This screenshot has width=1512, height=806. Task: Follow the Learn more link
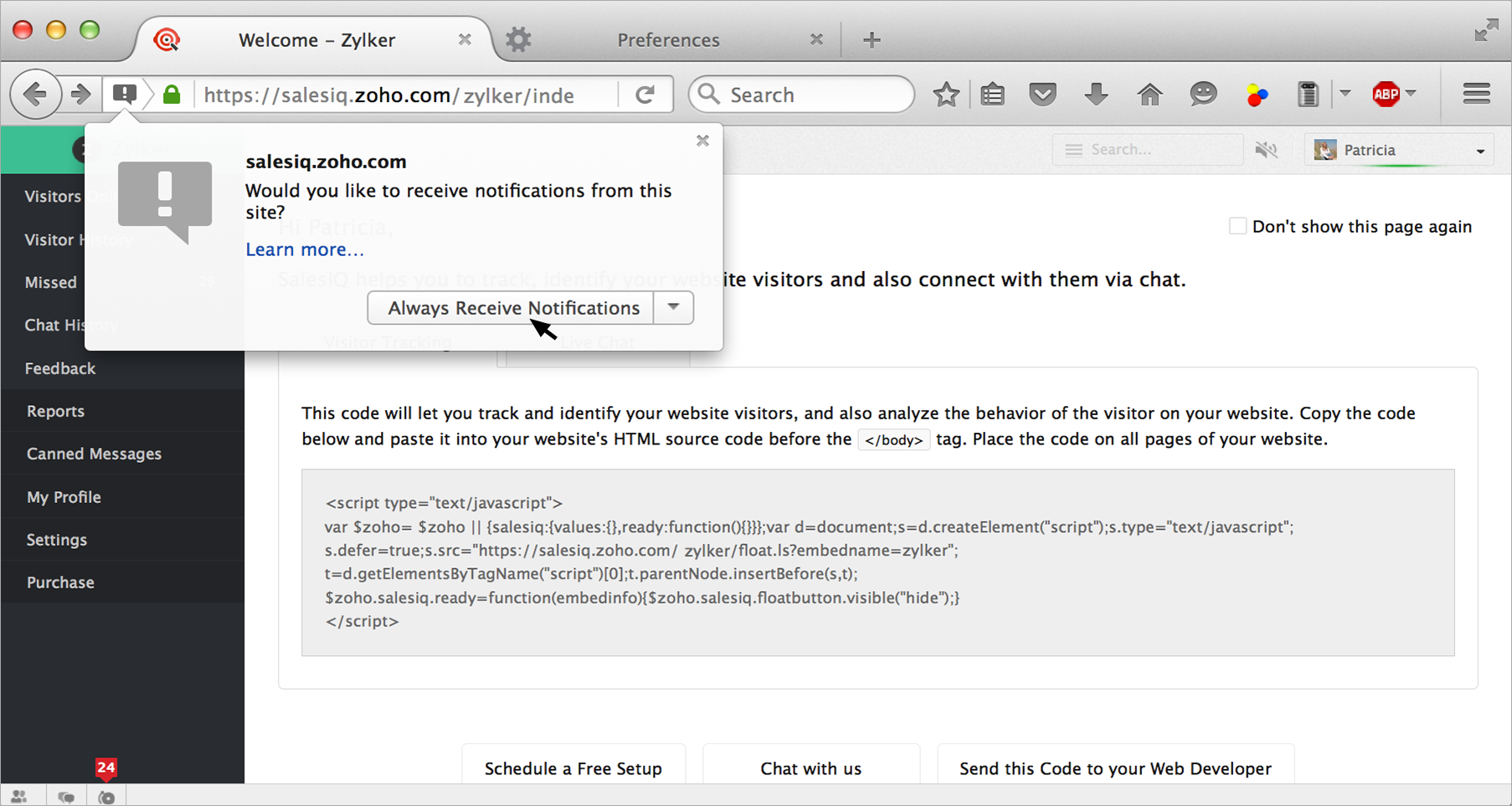tap(305, 249)
